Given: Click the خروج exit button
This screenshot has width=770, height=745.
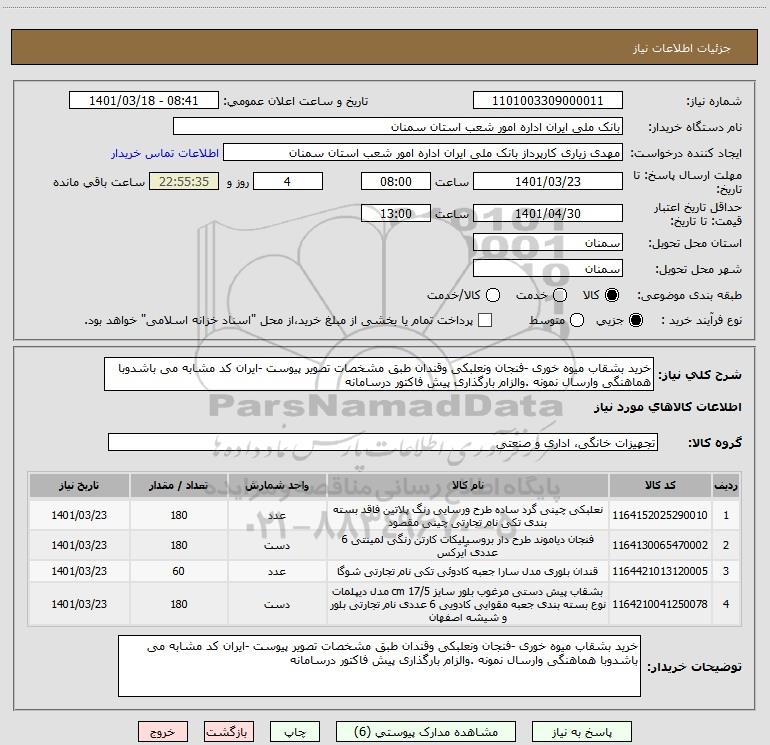Looking at the screenshot, I should click(x=163, y=732).
